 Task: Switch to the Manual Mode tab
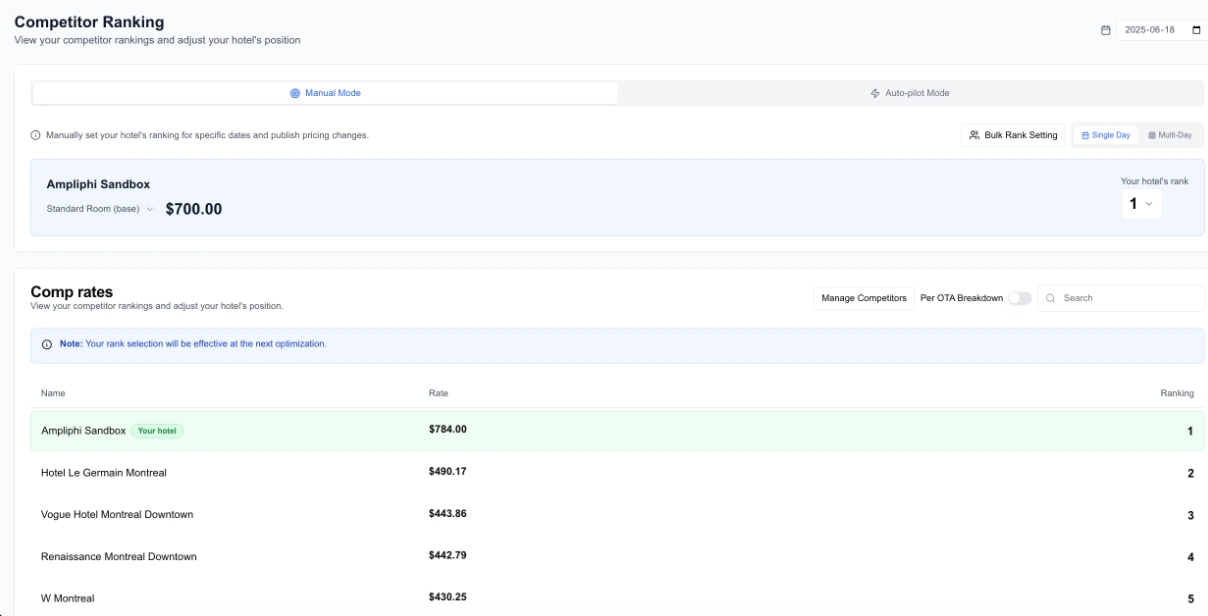pyautogui.click(x=325, y=93)
